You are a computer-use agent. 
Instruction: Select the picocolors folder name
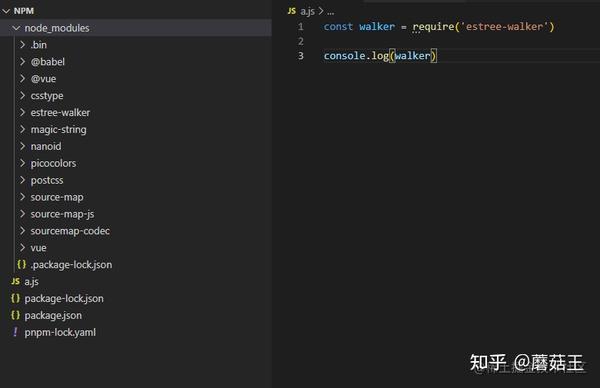point(53,163)
